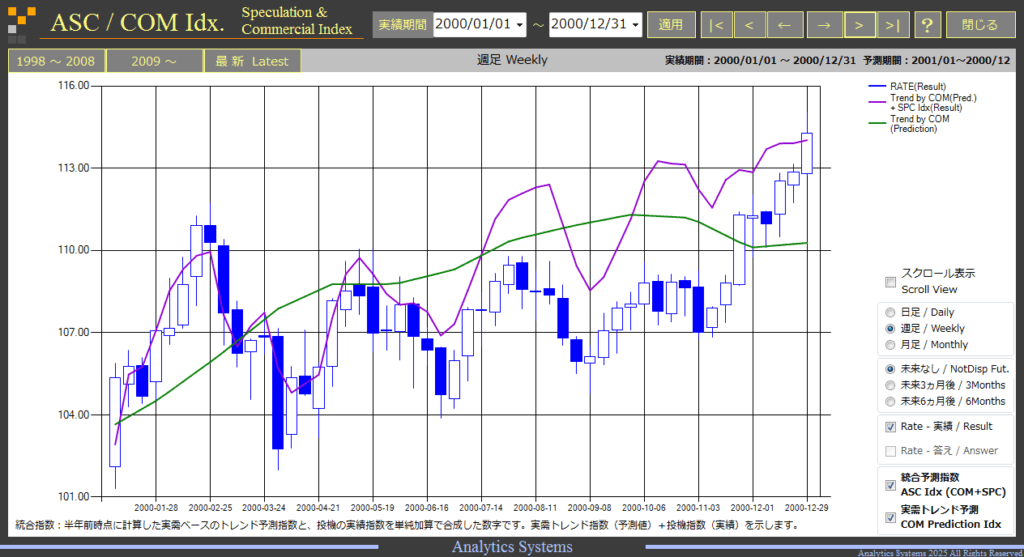The height and width of the screenshot is (557, 1024).
Task: Select the 週足 / Weekly radio button
Action: [x=890, y=328]
